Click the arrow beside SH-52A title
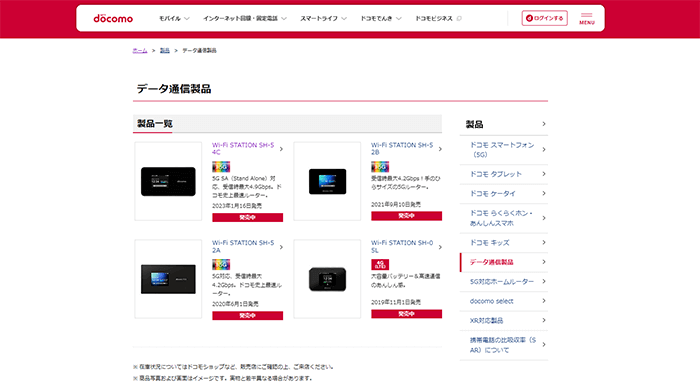This screenshot has width=700, height=390. pos(281,247)
